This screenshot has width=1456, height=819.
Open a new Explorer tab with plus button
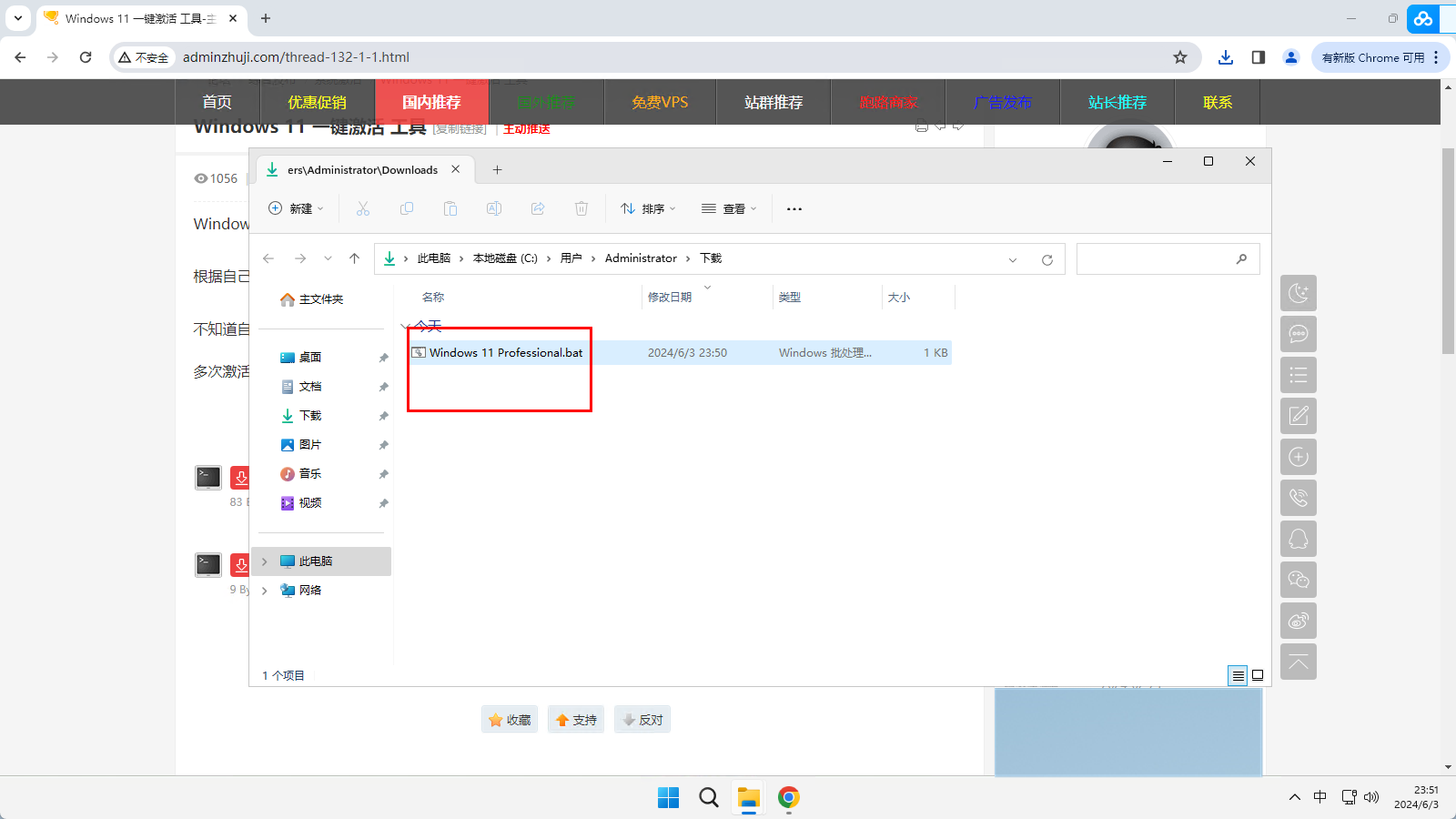[x=497, y=169]
